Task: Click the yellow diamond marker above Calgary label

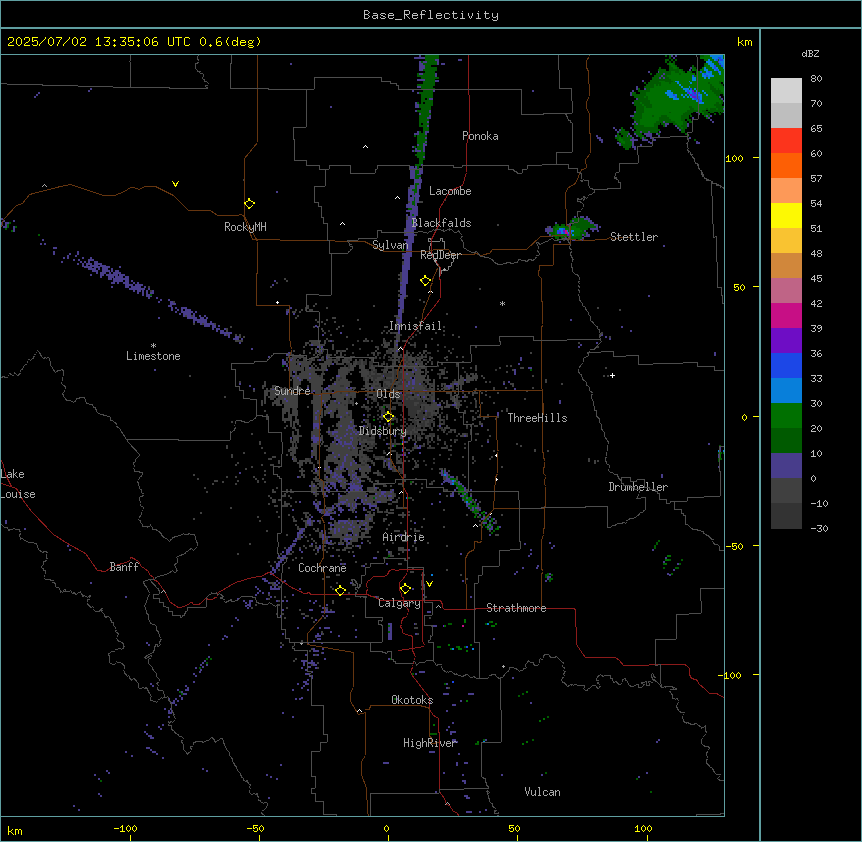Action: pos(406,589)
